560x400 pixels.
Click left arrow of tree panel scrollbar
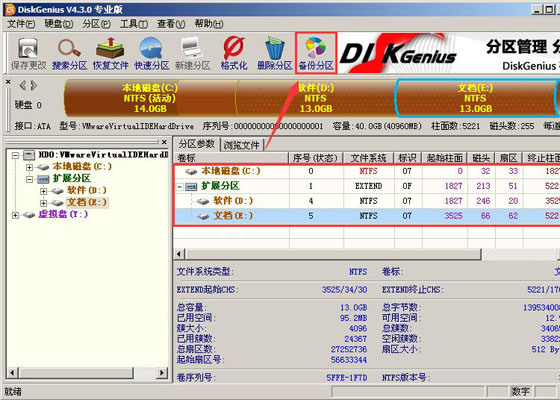pyautogui.click(x=12, y=373)
